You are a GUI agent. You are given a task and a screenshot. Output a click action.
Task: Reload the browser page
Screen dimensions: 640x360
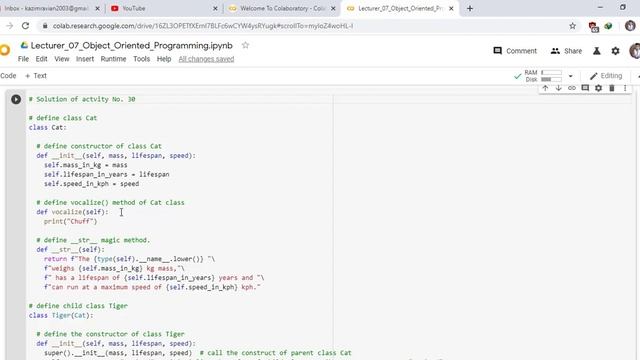pyautogui.click(x=25, y=26)
